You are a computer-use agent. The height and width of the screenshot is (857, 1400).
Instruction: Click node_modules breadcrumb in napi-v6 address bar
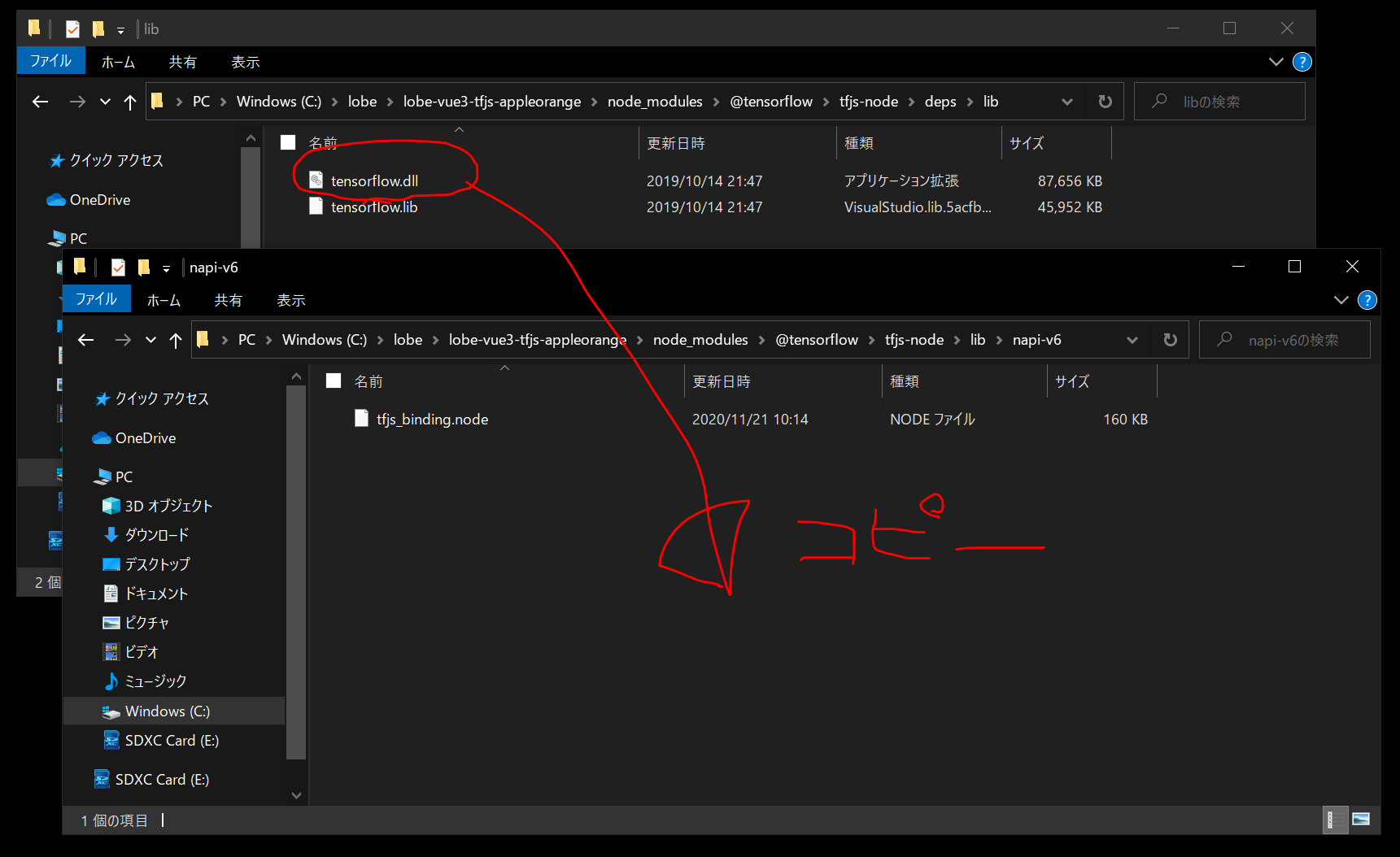(x=700, y=340)
